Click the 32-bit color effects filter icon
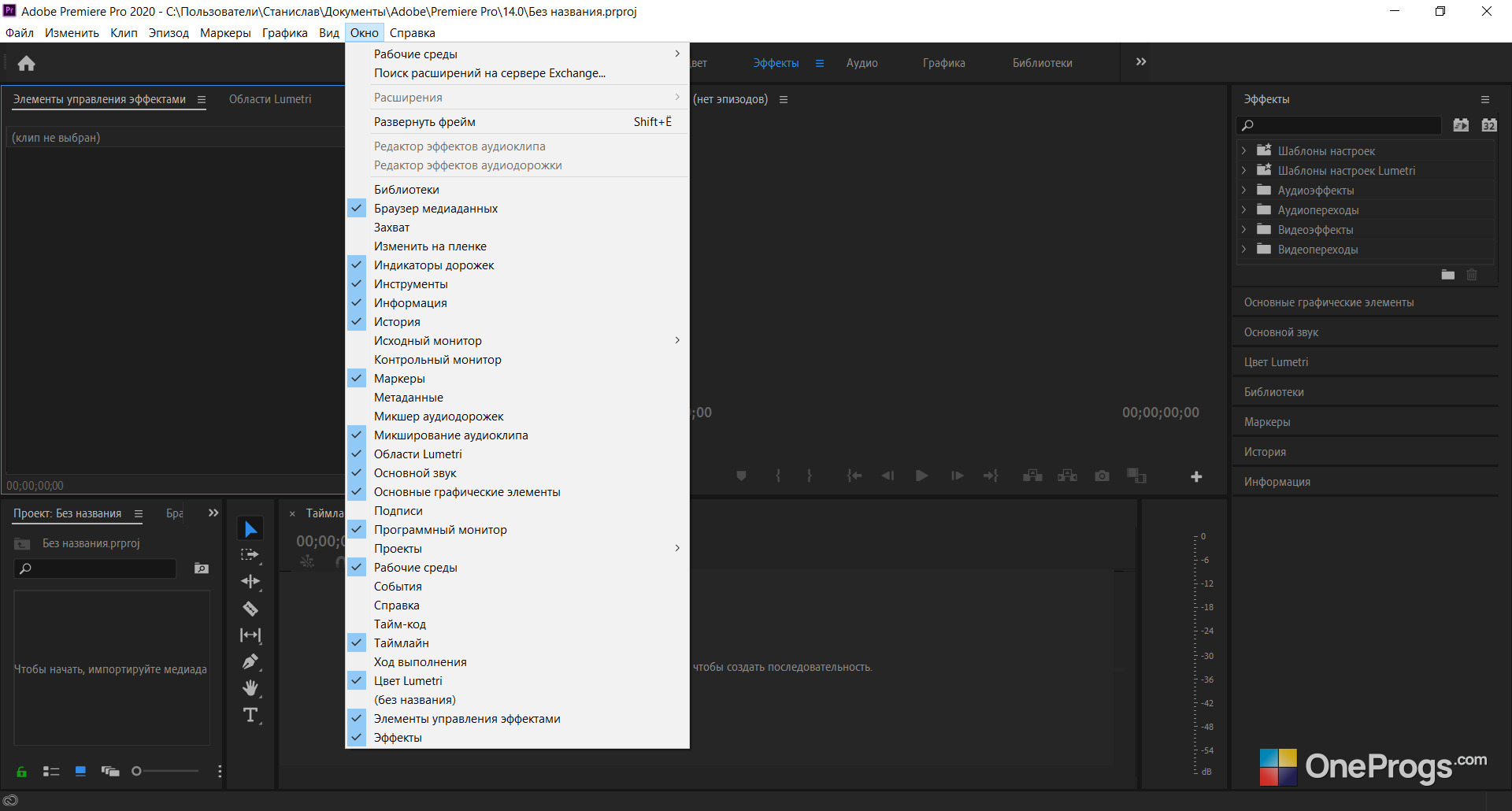 [x=1489, y=125]
